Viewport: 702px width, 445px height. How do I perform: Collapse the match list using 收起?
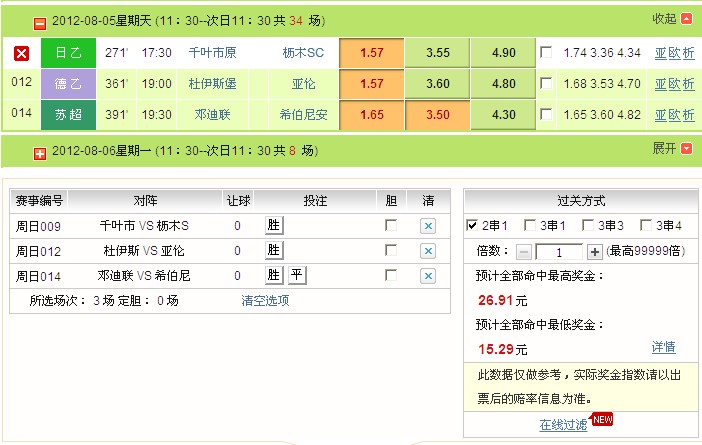coord(671,19)
